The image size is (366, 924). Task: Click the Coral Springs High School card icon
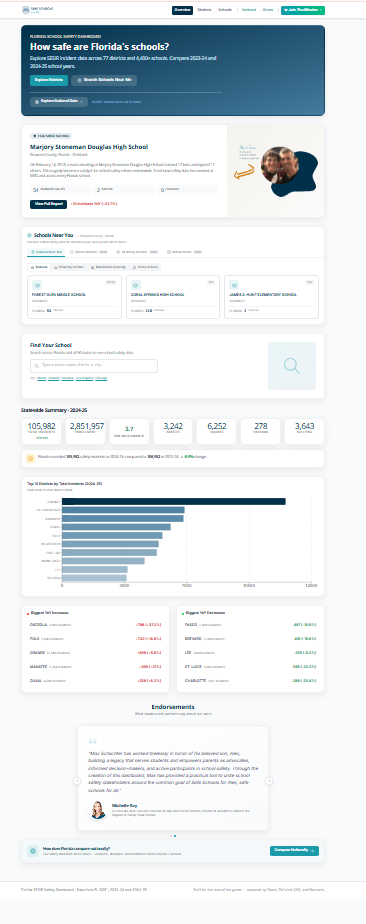click(x=136, y=285)
